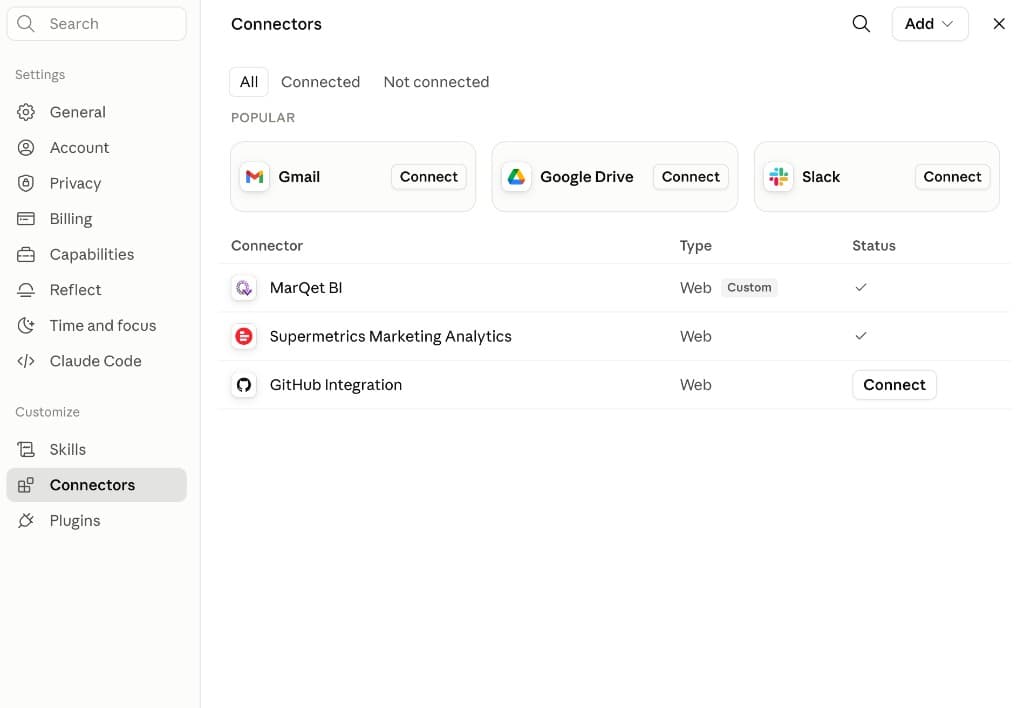Connect the Gmail connector
Screen dimensions: 1024x708
coord(428,176)
